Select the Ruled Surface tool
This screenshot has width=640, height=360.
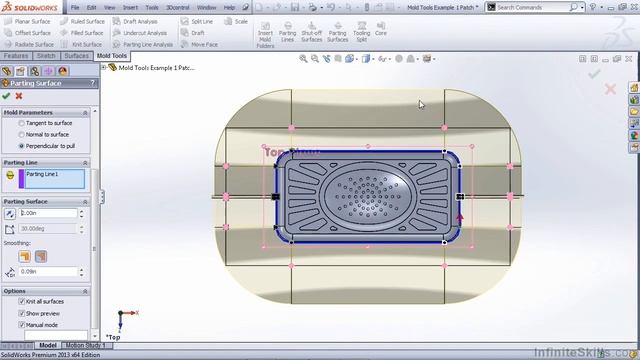[82, 21]
